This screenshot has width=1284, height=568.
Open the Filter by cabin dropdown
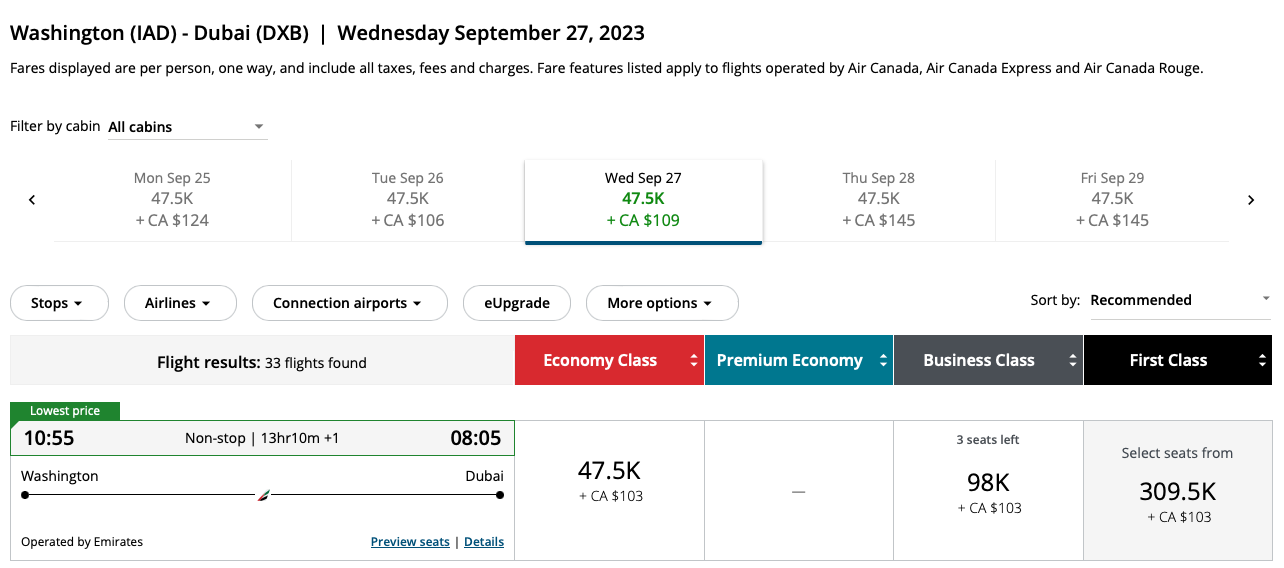point(187,127)
